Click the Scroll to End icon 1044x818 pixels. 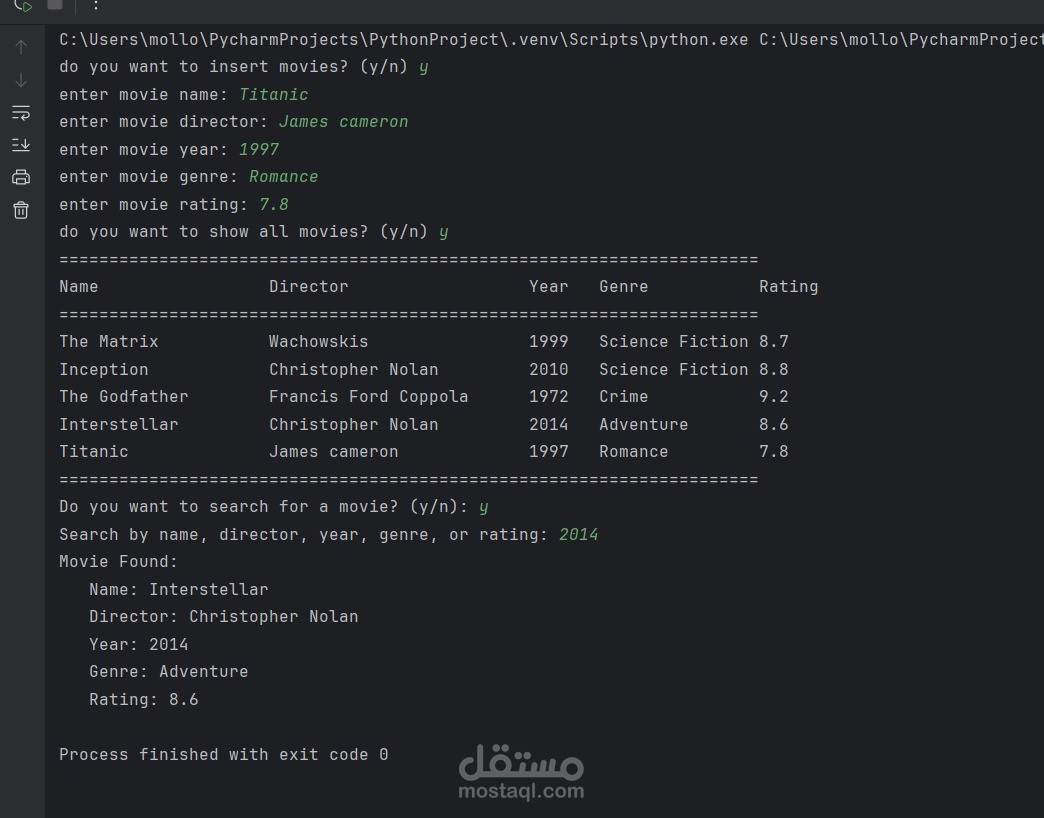pyautogui.click(x=21, y=145)
